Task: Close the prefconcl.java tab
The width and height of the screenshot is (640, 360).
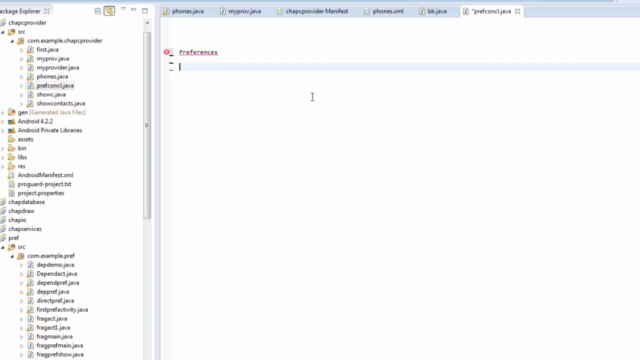Action: 517,11
